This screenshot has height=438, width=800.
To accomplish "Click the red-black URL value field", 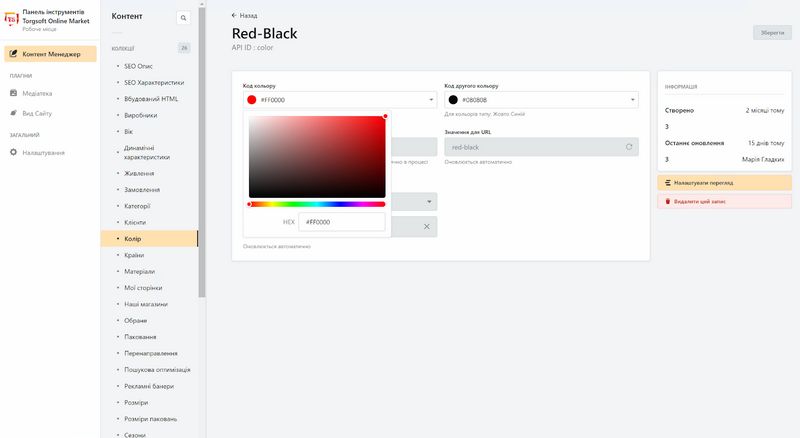I will [x=541, y=147].
